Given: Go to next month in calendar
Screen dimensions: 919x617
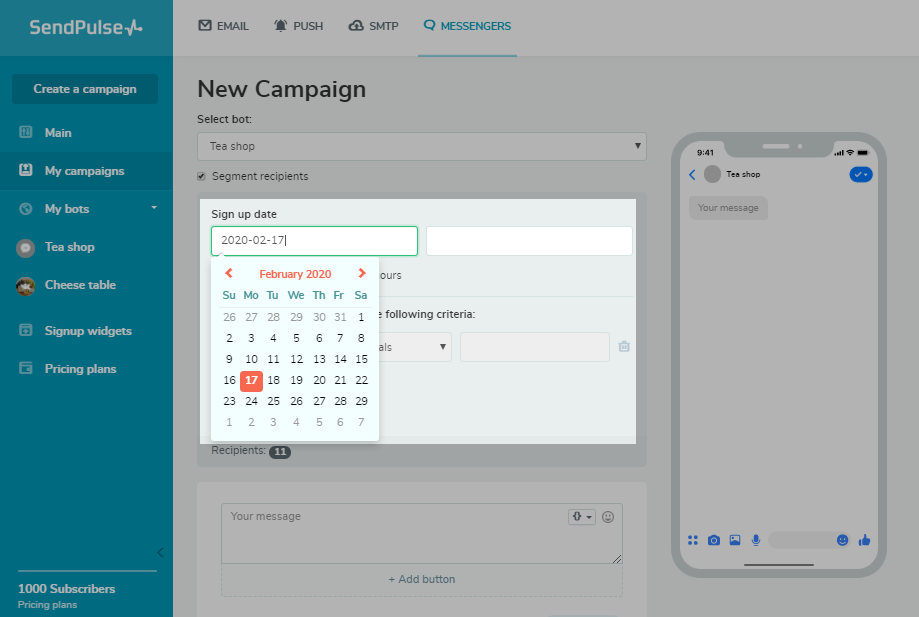Looking at the screenshot, I should pyautogui.click(x=362, y=273).
